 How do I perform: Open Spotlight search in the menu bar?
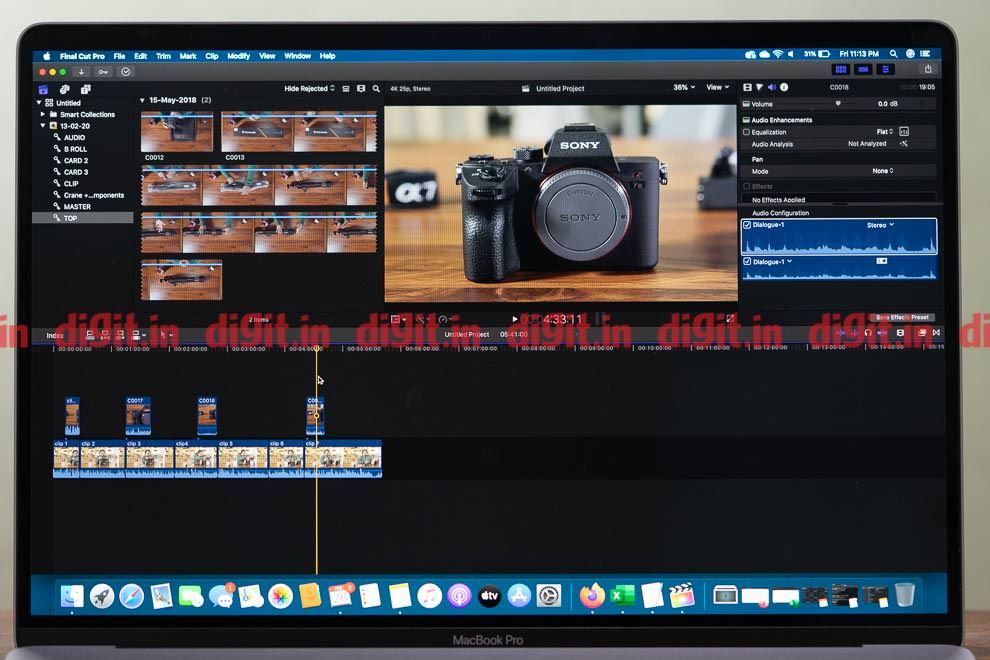[x=893, y=54]
